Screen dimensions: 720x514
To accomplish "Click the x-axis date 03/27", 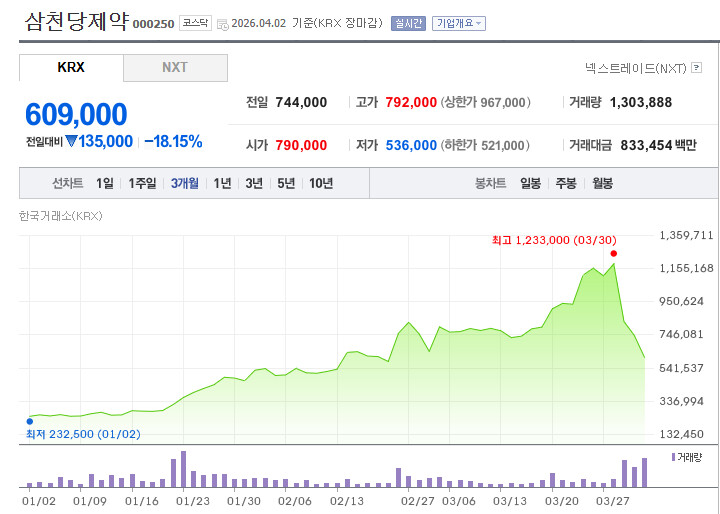I will pyautogui.click(x=613, y=501).
